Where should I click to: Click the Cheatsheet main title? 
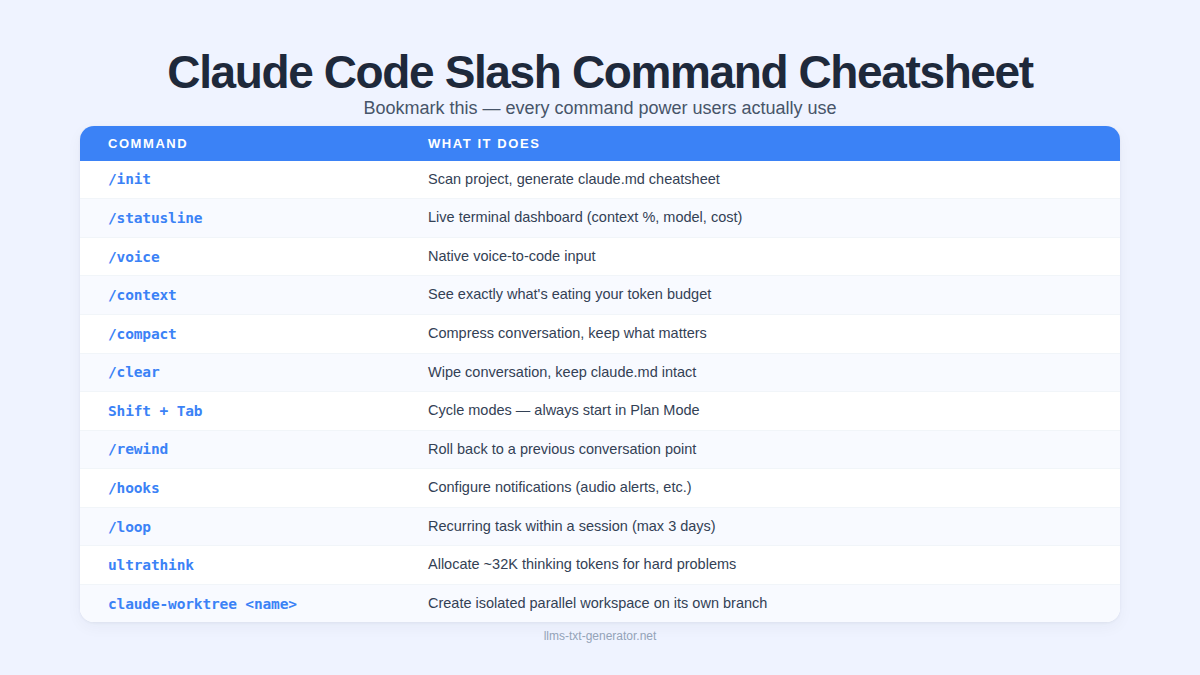600,72
